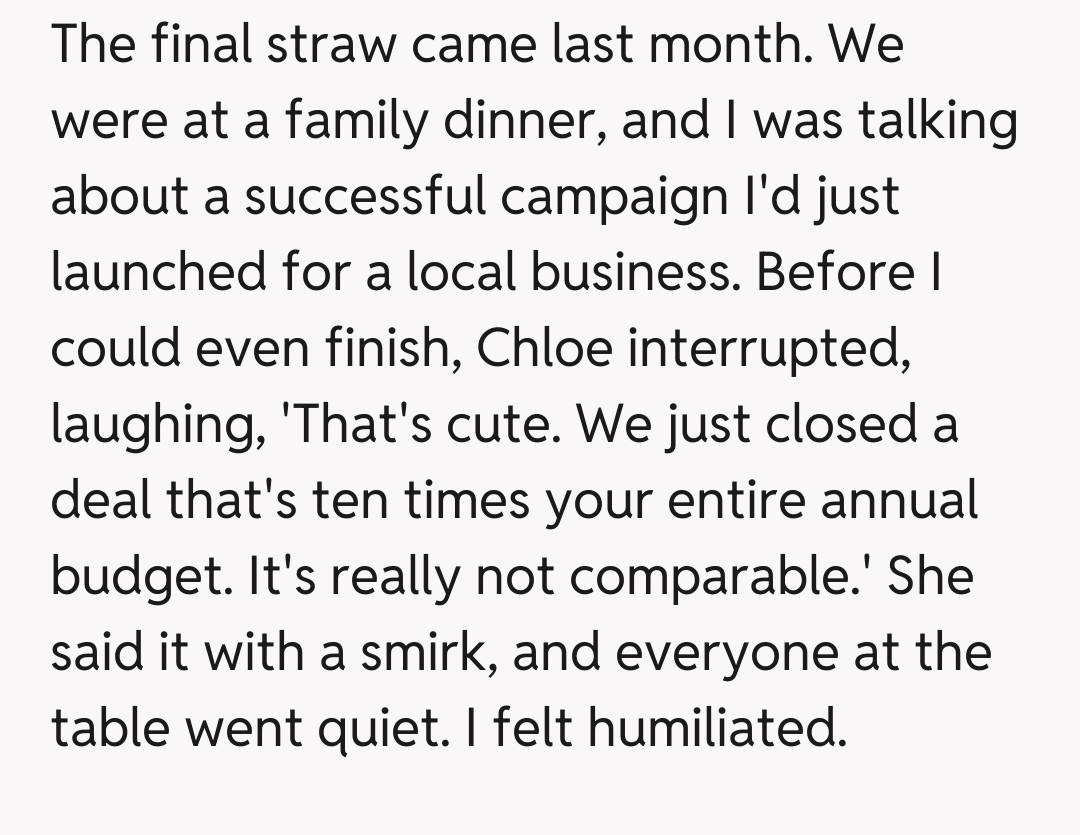Click the word "everyone"
The width and height of the screenshot is (1080, 835).
click(x=726, y=652)
